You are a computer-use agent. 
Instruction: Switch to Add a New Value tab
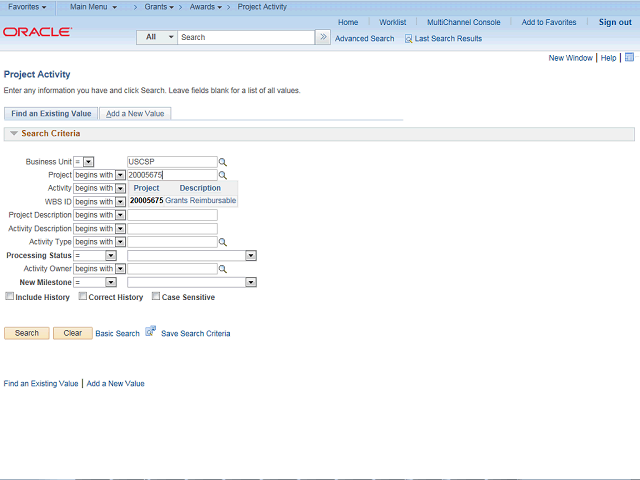[135, 113]
